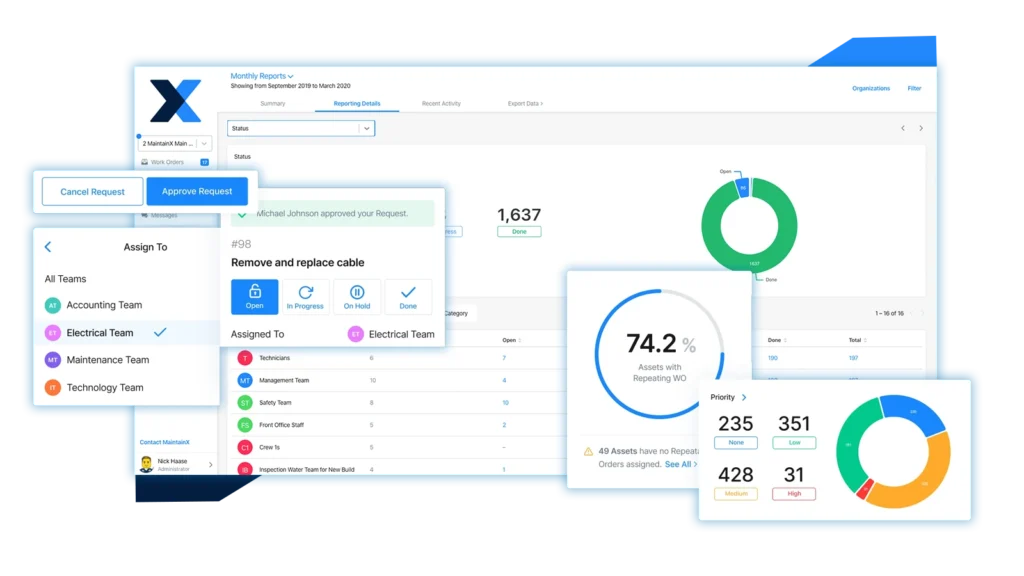1024x576 pixels.
Task: Mark work order In Progress
Action: (305, 296)
